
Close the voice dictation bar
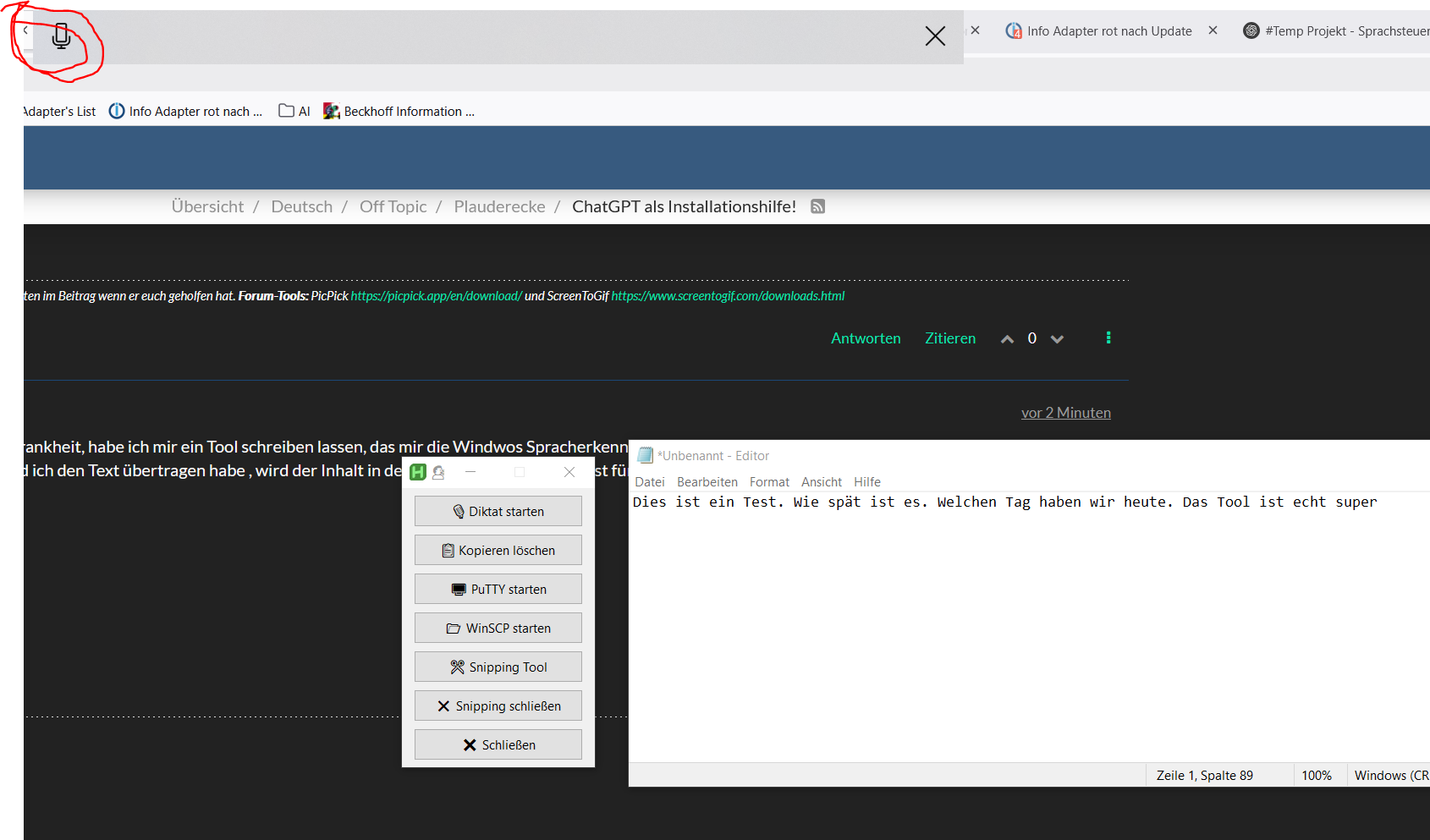pos(935,36)
